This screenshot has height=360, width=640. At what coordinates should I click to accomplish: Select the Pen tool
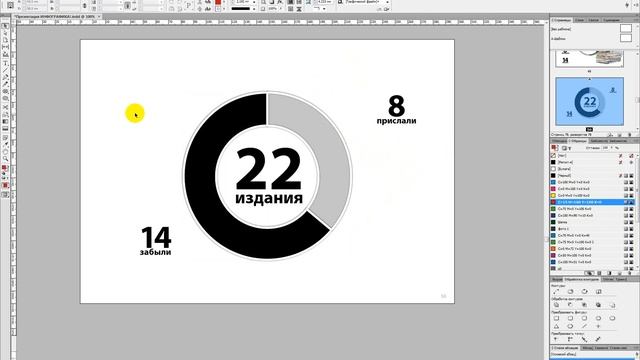click(5, 77)
